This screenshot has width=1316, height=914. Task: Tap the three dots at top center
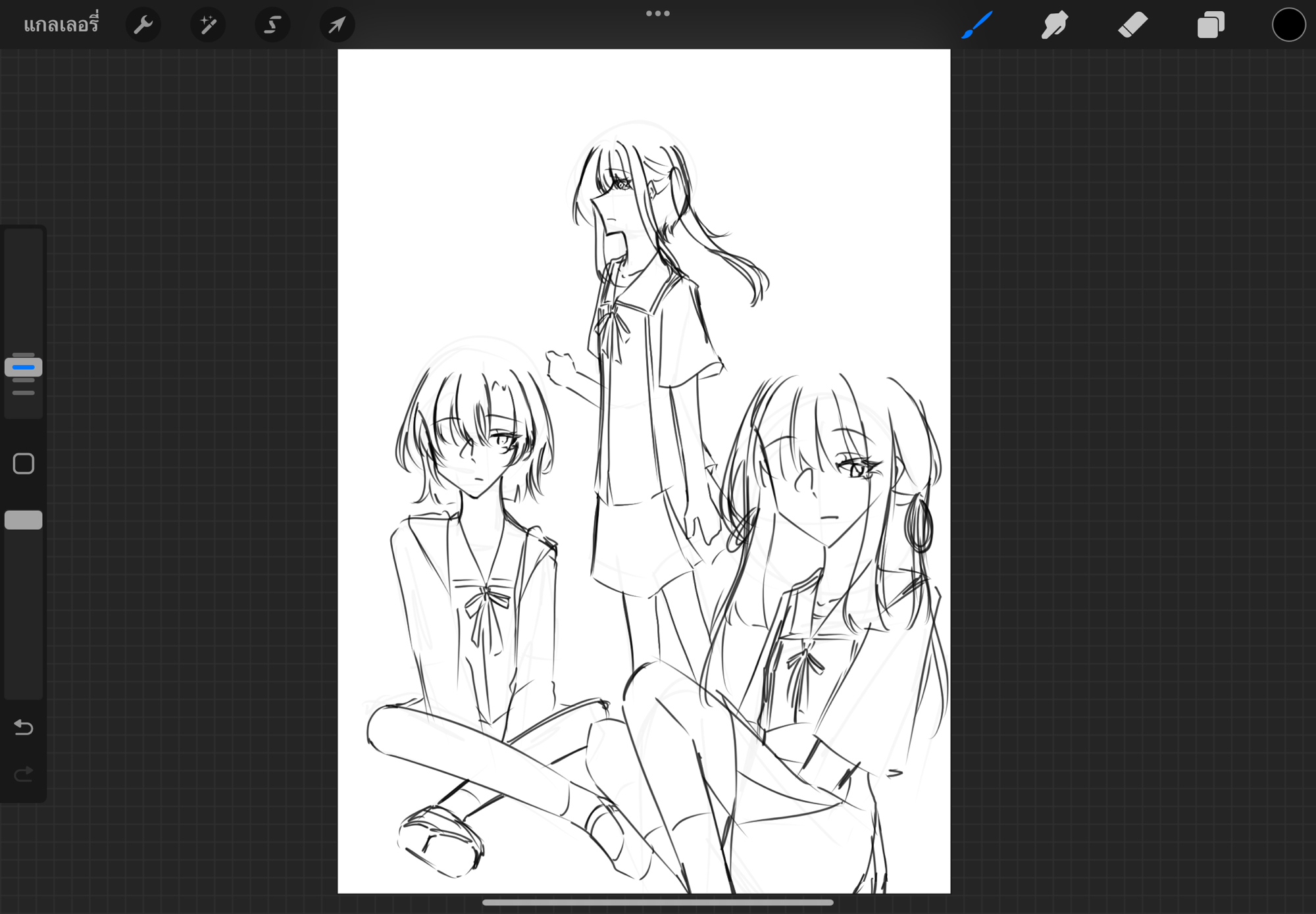tap(657, 13)
